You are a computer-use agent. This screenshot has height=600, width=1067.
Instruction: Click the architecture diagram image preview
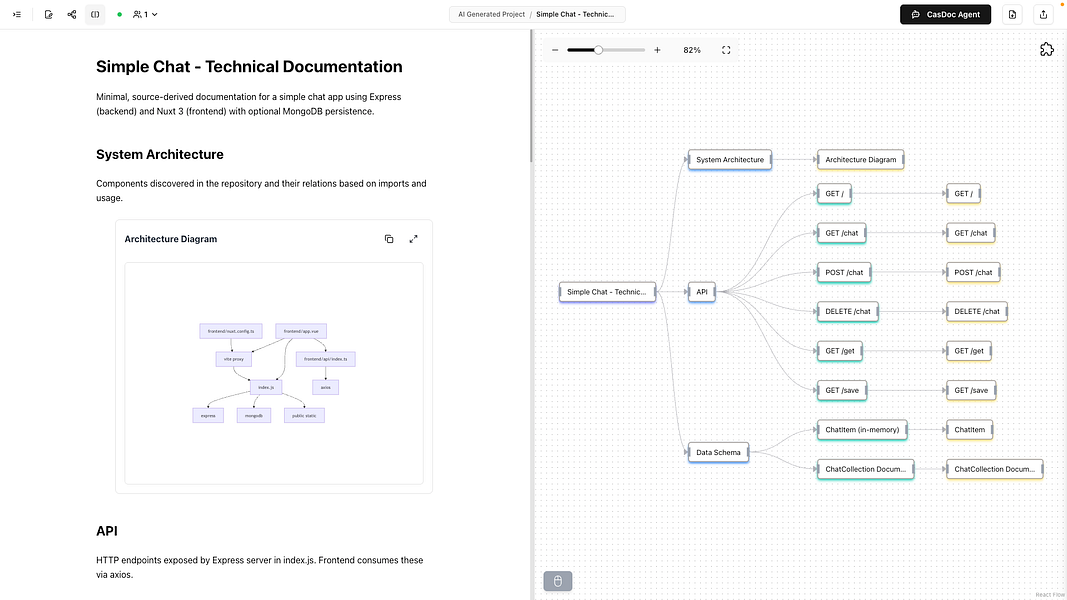(274, 373)
